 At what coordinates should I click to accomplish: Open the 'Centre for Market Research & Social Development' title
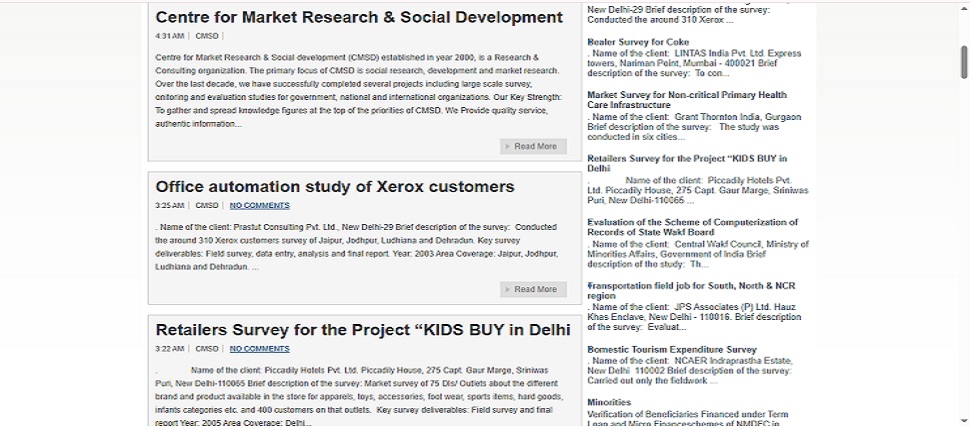(x=359, y=17)
